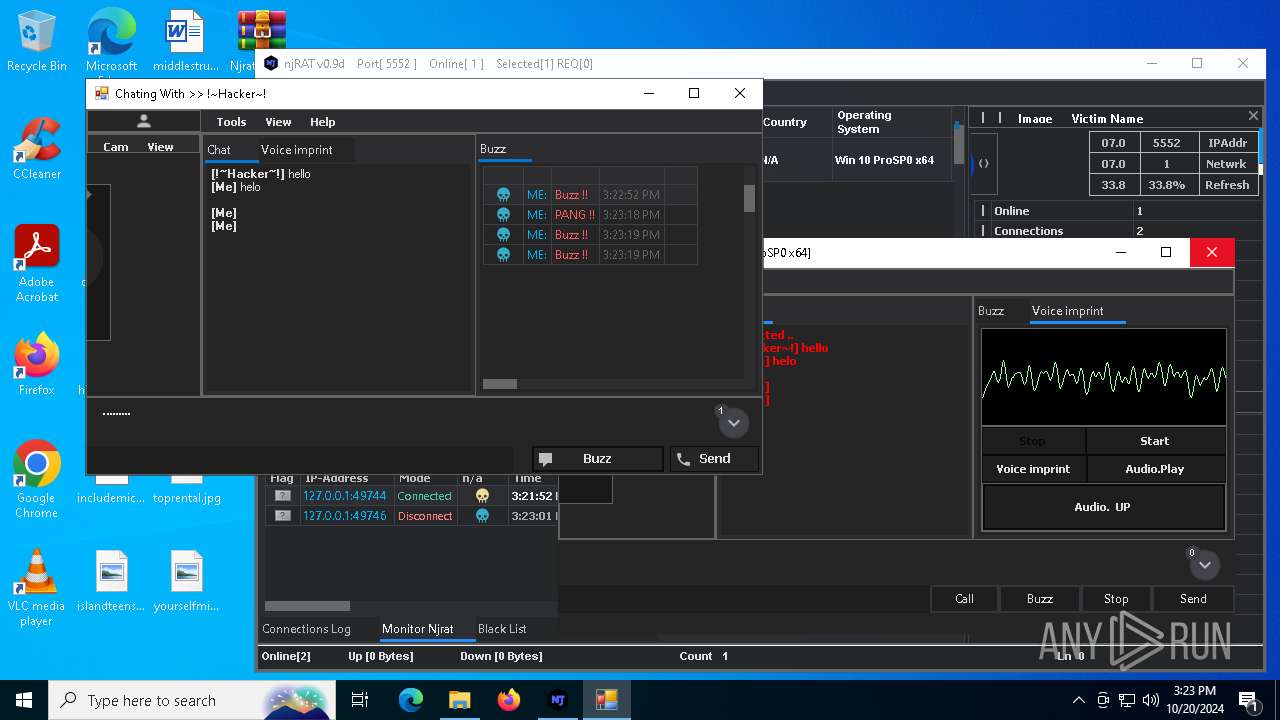Click njRAT icon in the taskbar
Viewport: 1280px width, 720px height.
[558, 700]
